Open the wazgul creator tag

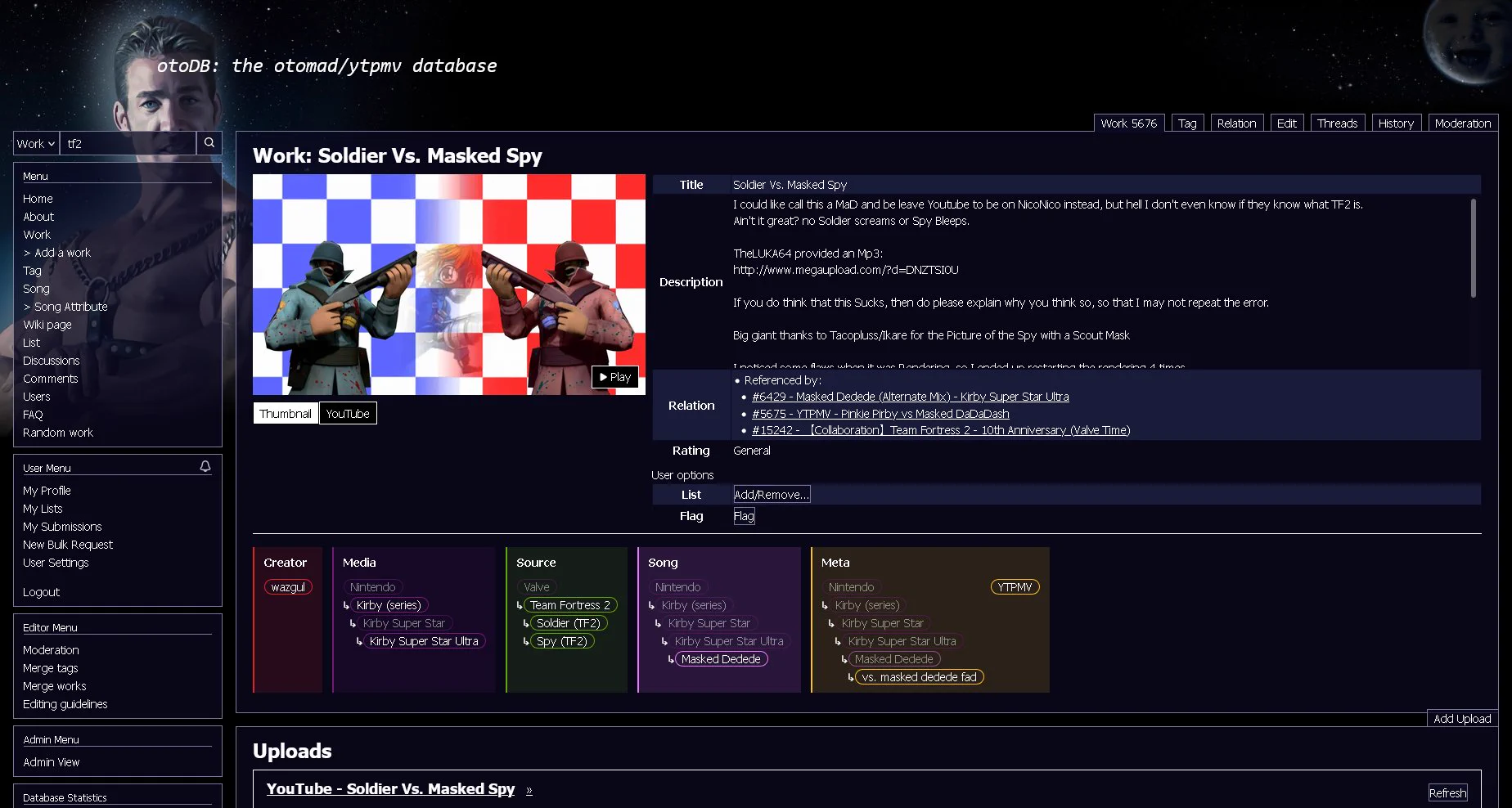point(288,587)
